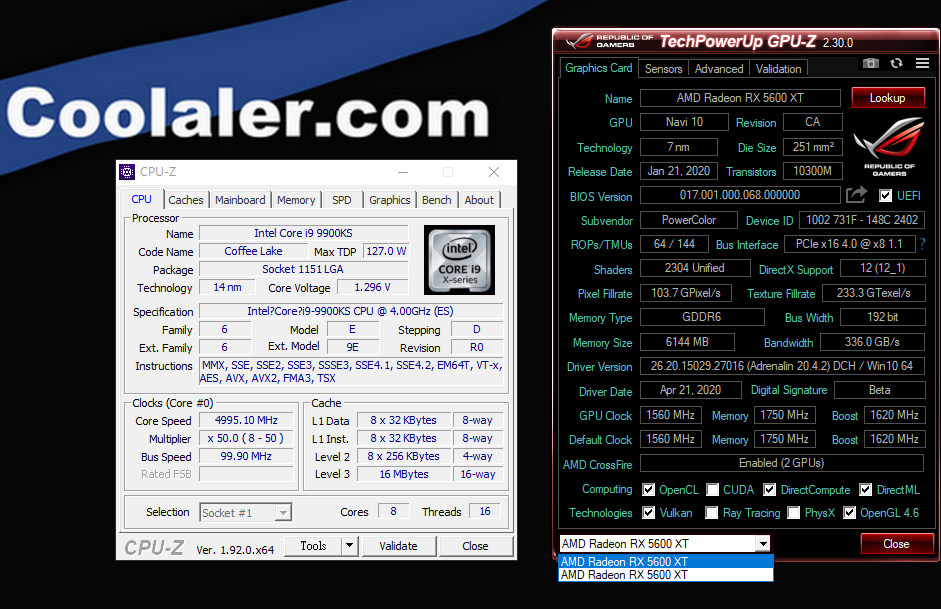
Task: Toggle the PhysX checkbox
Action: pyautogui.click(x=793, y=512)
